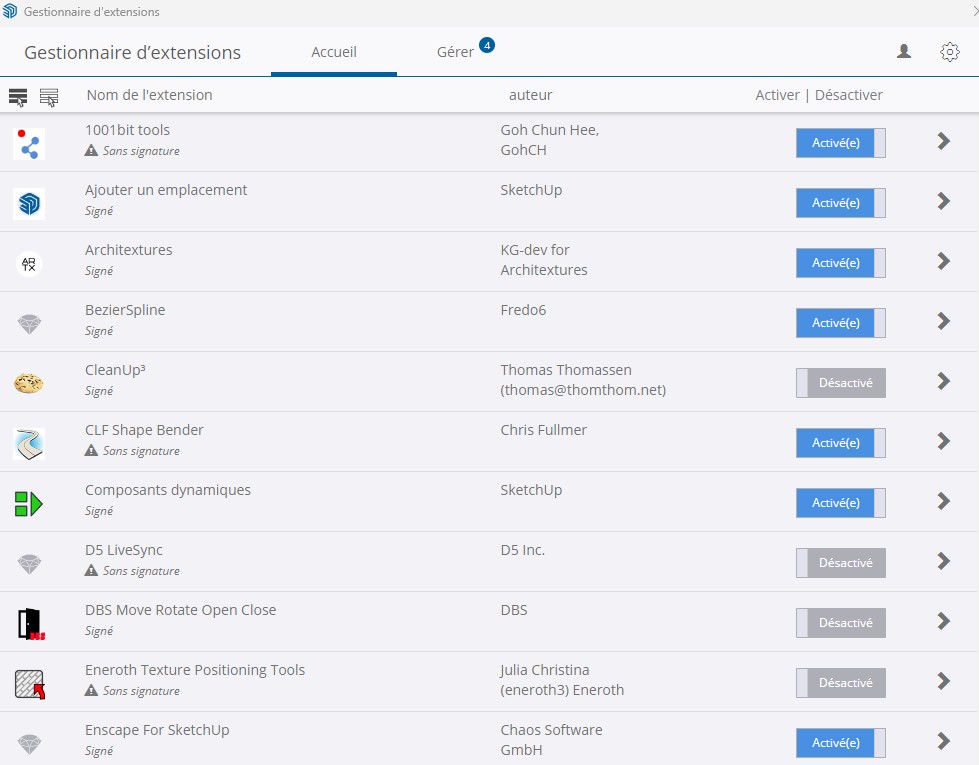Switch to the Gérer tab
979x765 pixels.
click(456, 52)
